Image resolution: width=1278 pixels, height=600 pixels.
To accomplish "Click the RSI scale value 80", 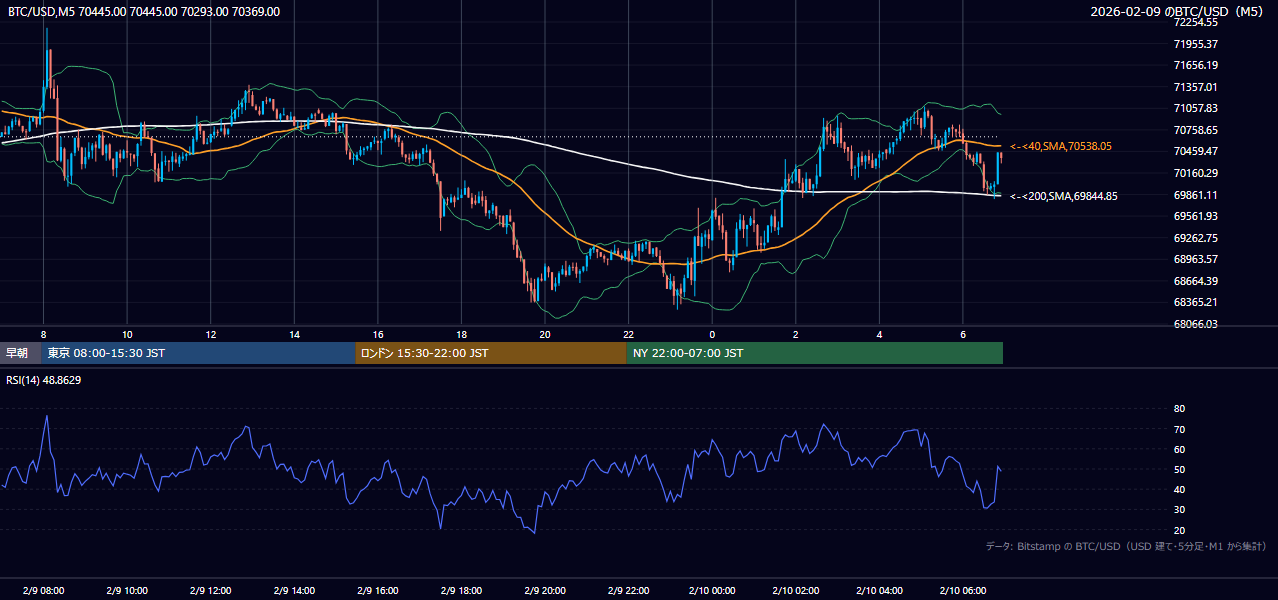I will [x=1179, y=409].
